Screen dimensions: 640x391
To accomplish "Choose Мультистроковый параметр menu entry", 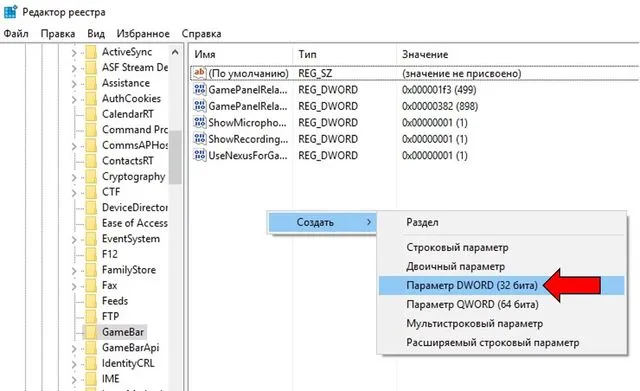I will coord(501,324).
